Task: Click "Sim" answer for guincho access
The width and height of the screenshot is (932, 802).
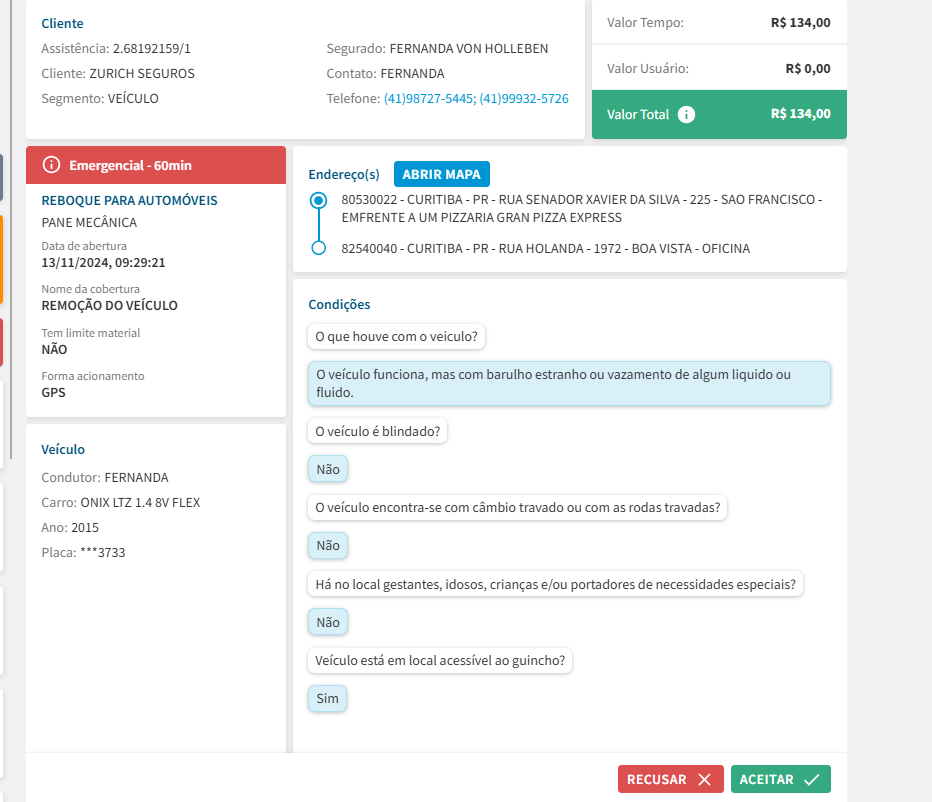Action: pyautogui.click(x=328, y=698)
